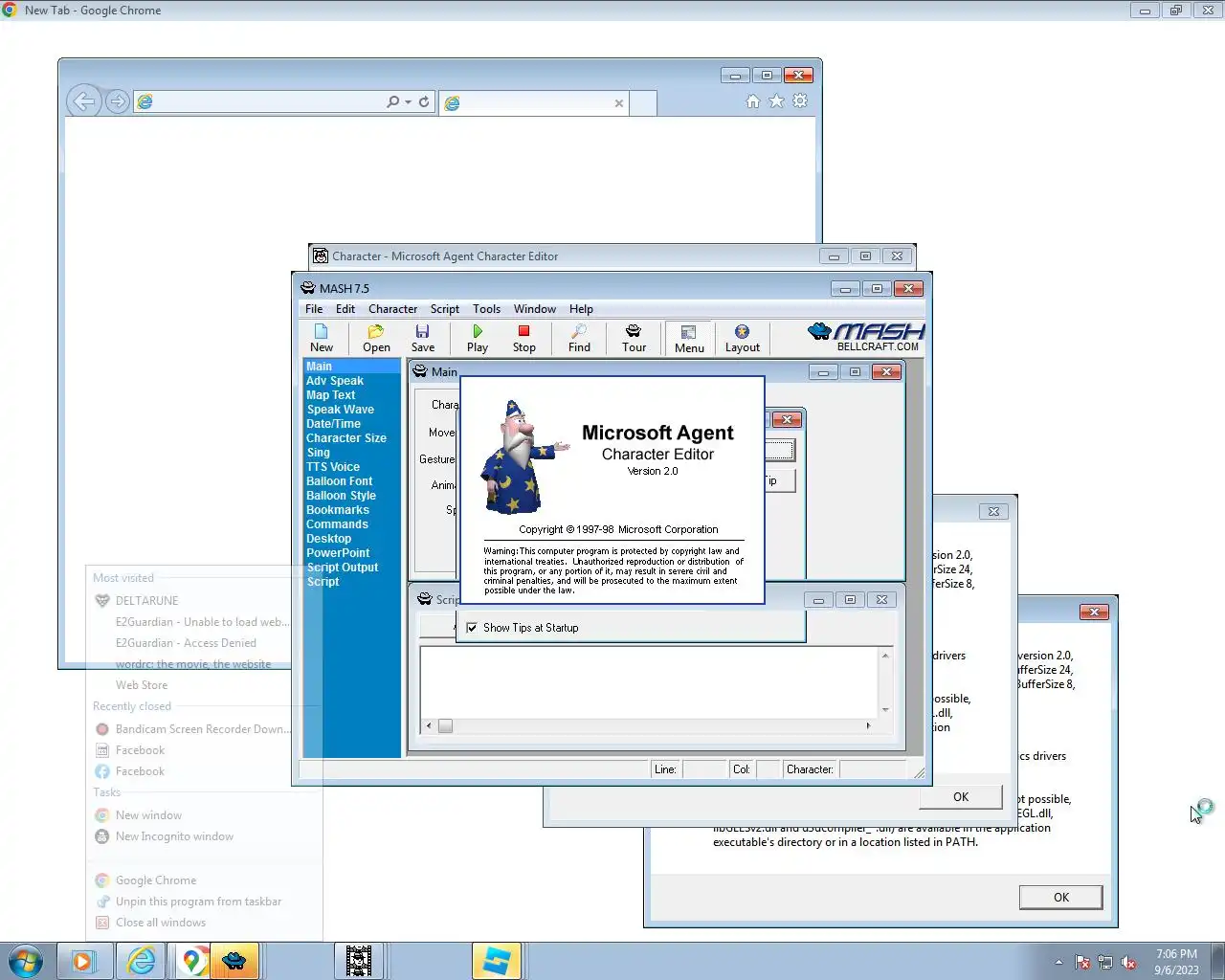The width and height of the screenshot is (1225, 980).
Task: Toggle Show Tips at Startup checkbox
Action: [471, 628]
